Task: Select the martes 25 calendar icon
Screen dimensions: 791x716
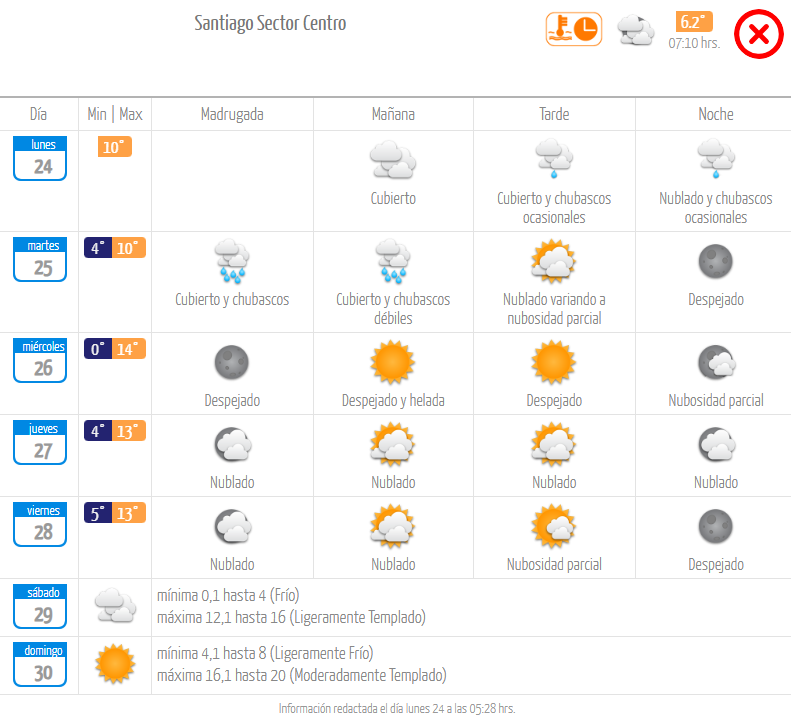Action: (40, 259)
